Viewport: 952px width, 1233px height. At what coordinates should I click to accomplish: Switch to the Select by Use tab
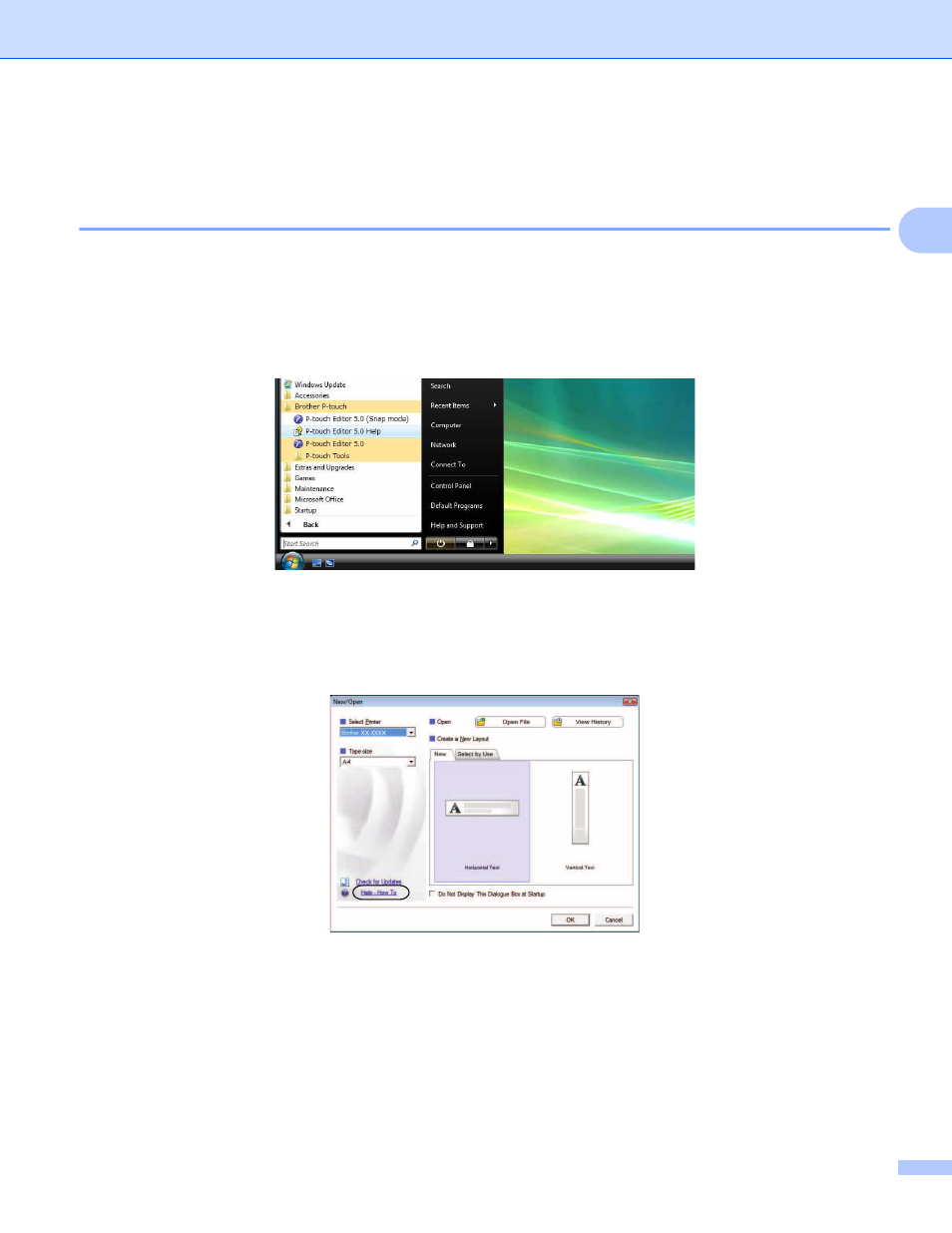(x=475, y=754)
